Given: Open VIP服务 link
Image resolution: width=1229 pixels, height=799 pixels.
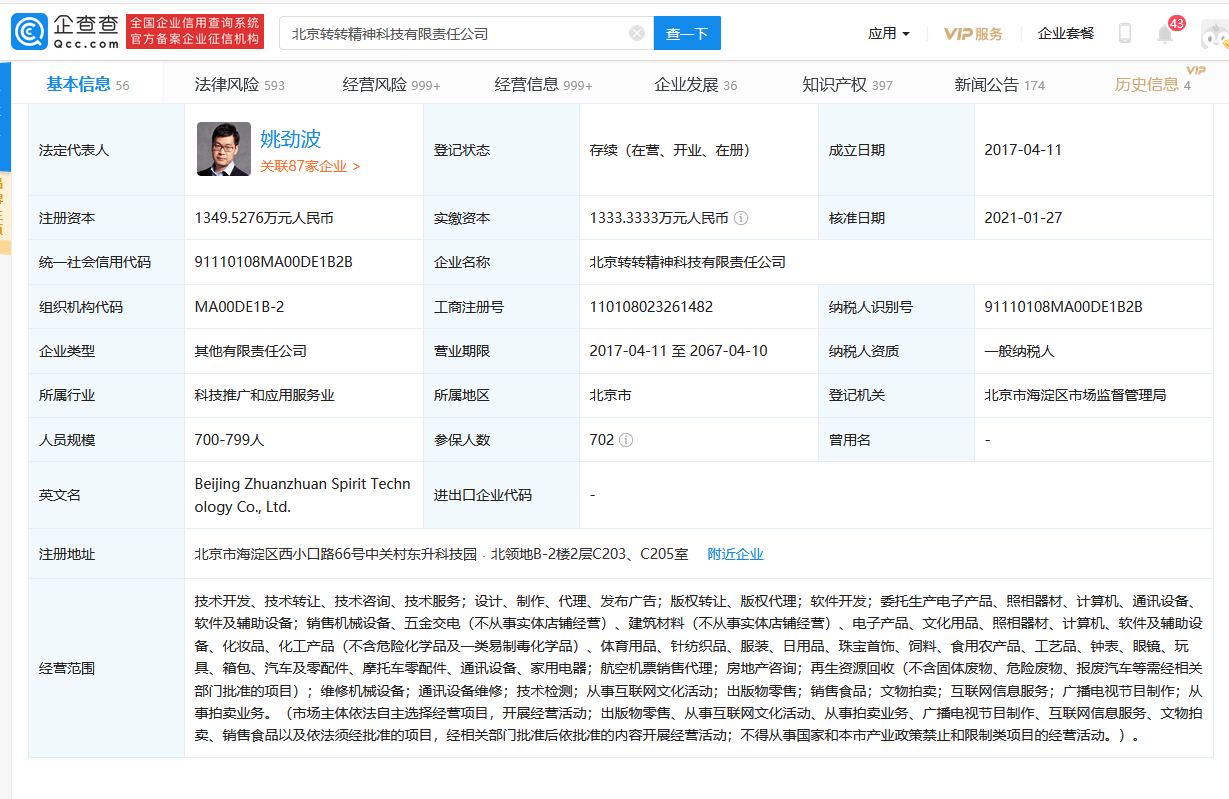Looking at the screenshot, I should point(973,33).
